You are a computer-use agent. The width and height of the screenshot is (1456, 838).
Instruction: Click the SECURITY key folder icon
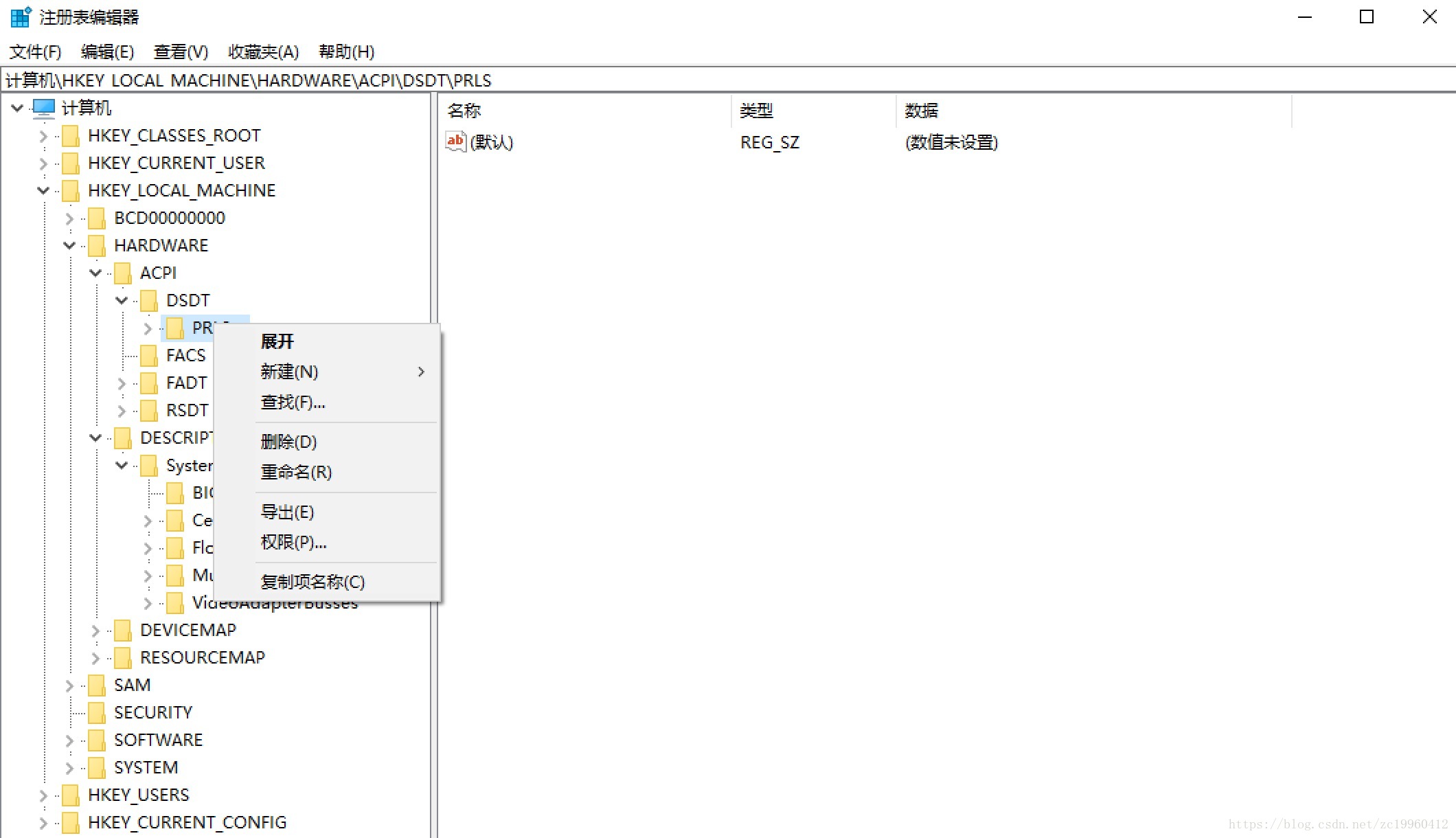(97, 713)
